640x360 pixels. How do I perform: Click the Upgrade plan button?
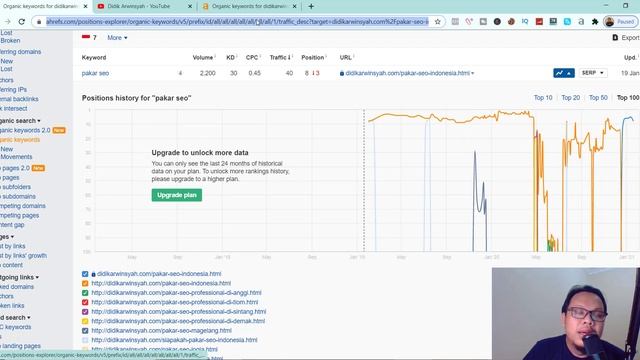click(177, 195)
